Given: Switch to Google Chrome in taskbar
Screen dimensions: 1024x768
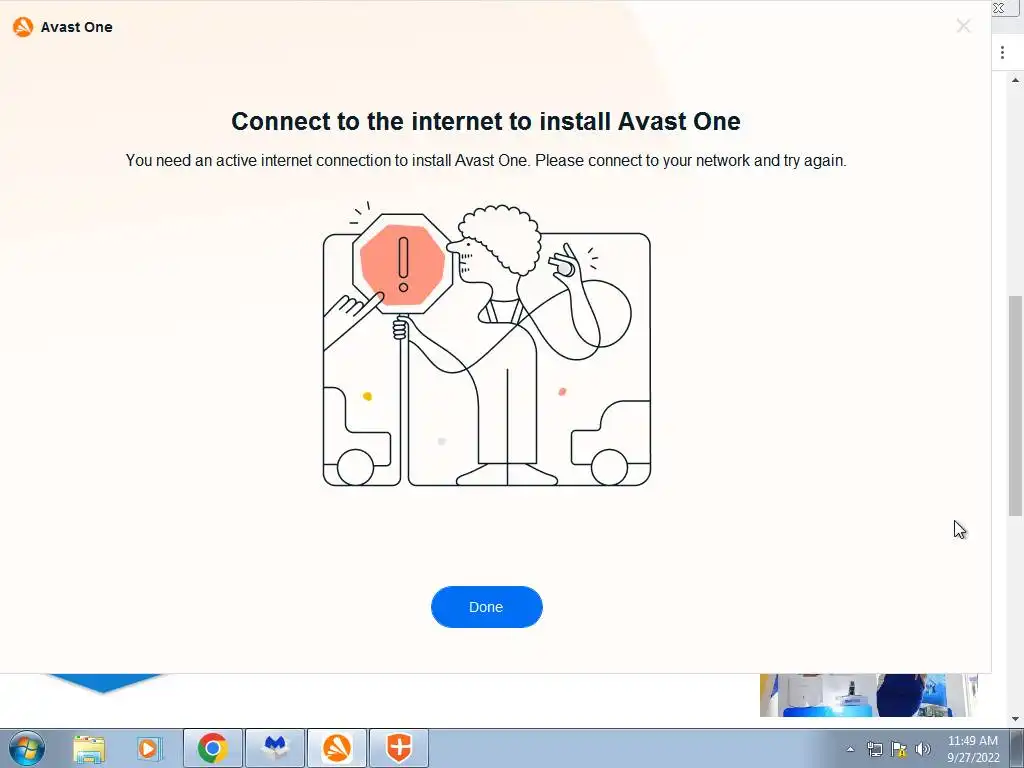Looking at the screenshot, I should (x=213, y=748).
